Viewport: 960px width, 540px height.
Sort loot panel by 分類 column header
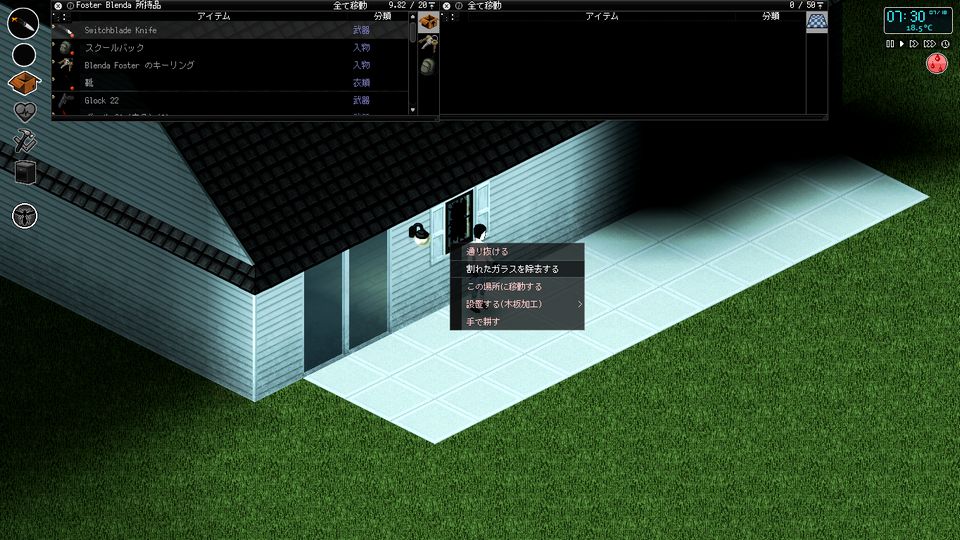[x=770, y=17]
